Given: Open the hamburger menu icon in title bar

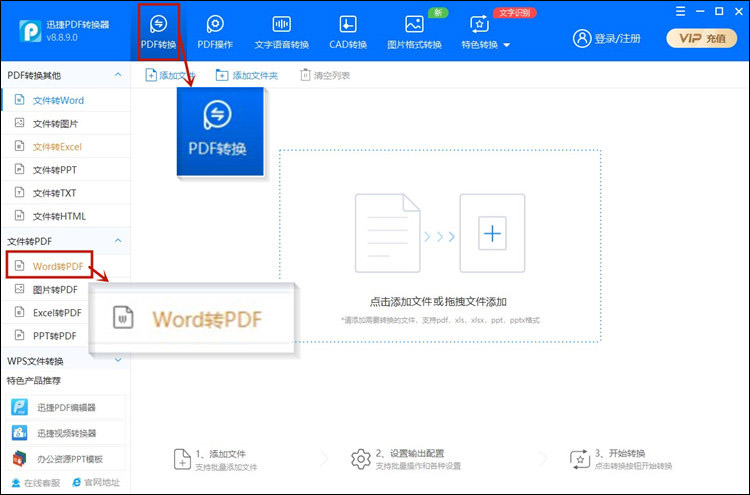Looking at the screenshot, I should [680, 11].
